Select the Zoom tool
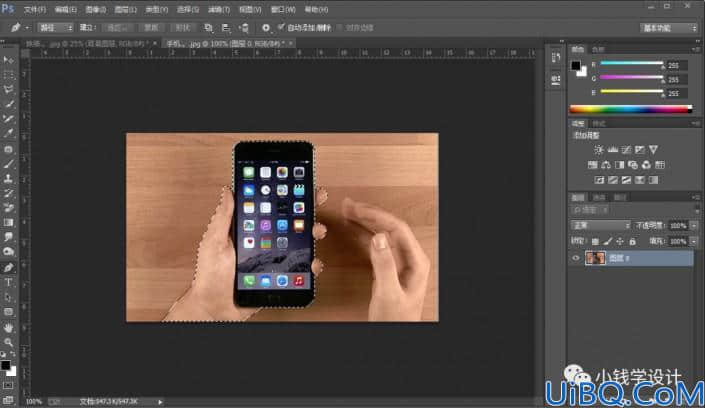Viewport: 705px width, 408px height. click(x=8, y=342)
